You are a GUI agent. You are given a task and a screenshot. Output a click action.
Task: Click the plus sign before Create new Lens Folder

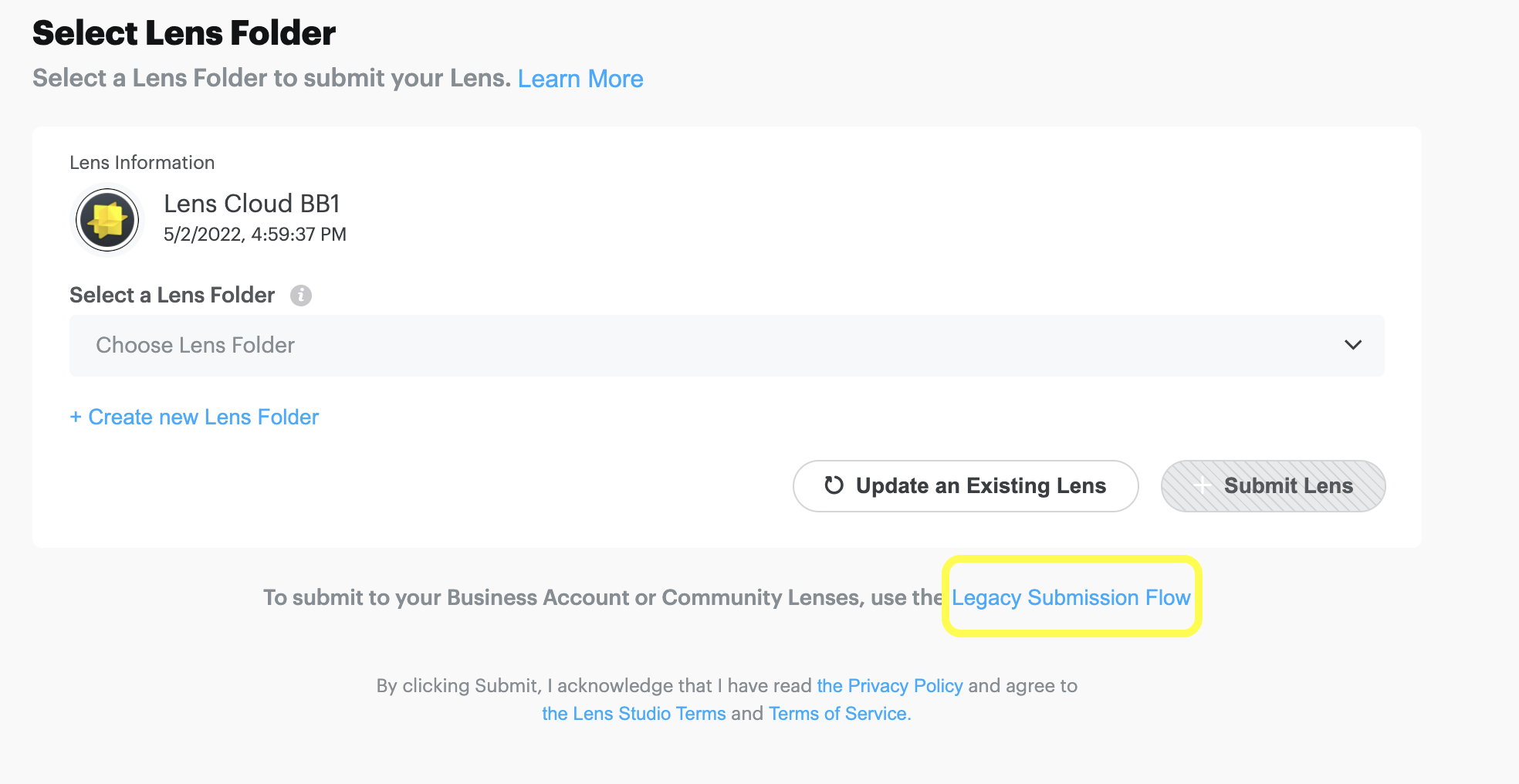point(76,417)
